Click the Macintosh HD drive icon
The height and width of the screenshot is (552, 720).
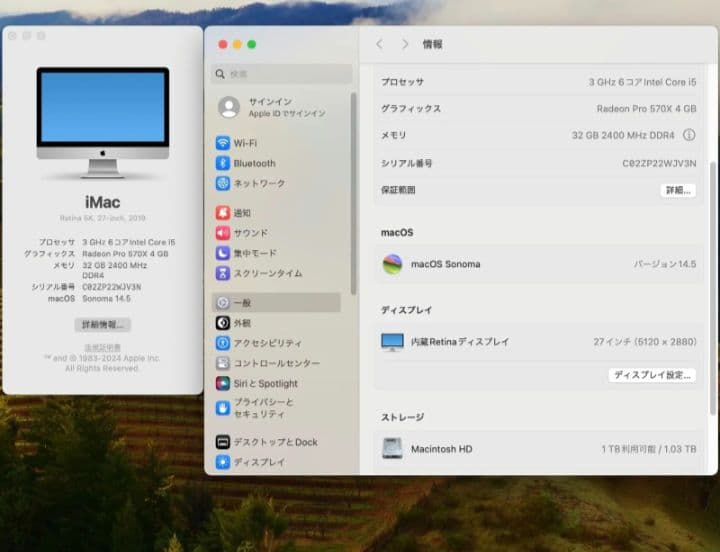[x=392, y=449]
